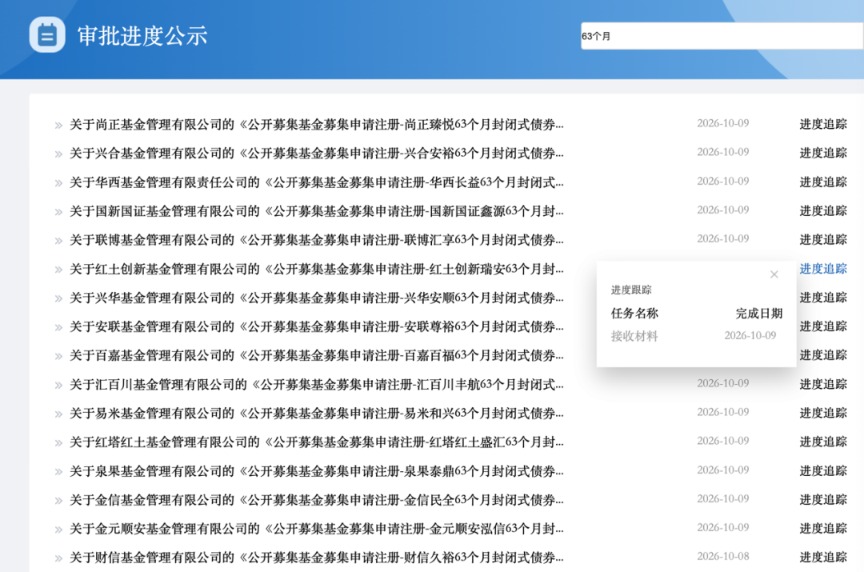This screenshot has height=572, width=864.
Task: Open the 财信基金 财信久裕63个月 entry
Action: (316, 558)
